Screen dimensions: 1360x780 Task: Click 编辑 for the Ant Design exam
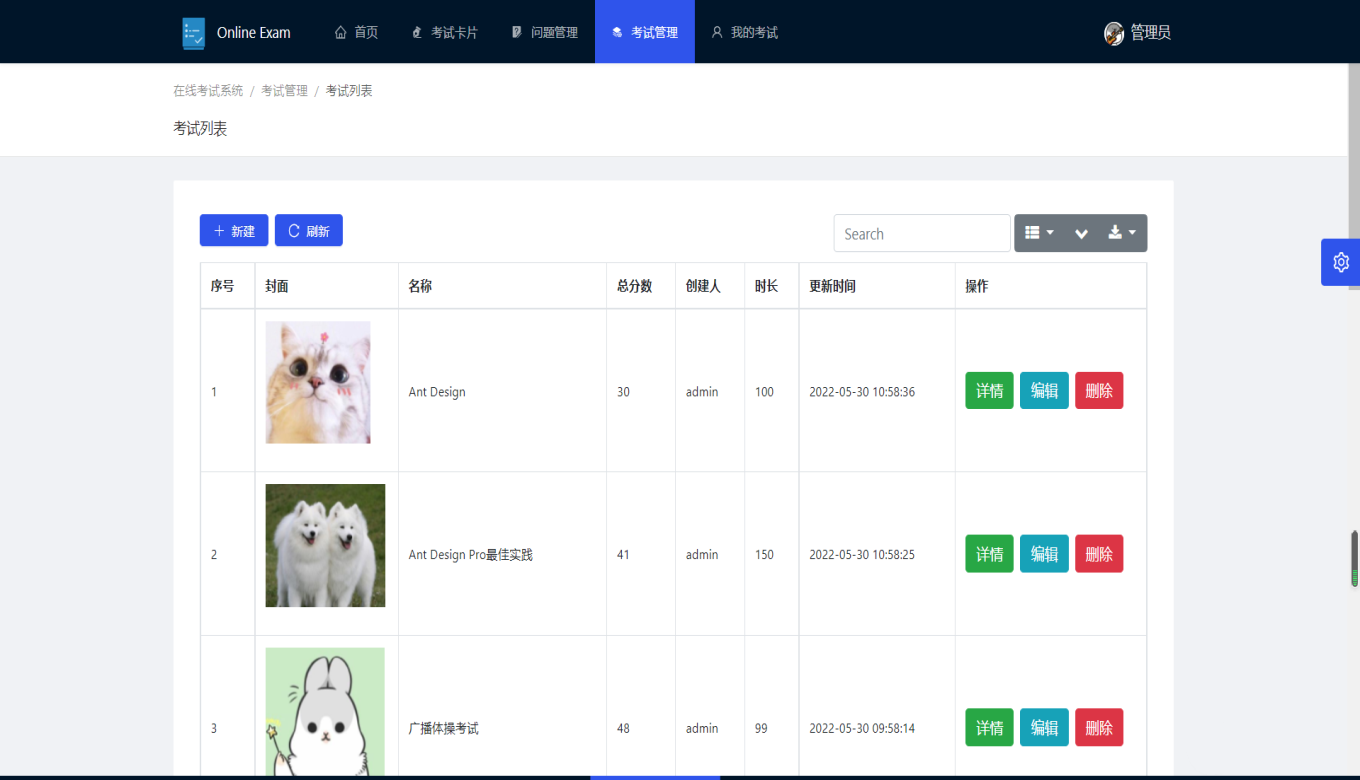[x=1044, y=391]
